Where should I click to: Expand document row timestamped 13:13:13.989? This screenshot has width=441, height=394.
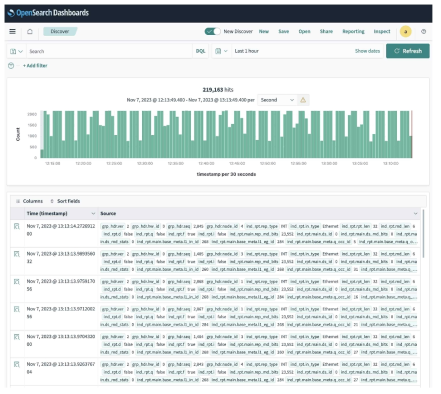click(17, 254)
